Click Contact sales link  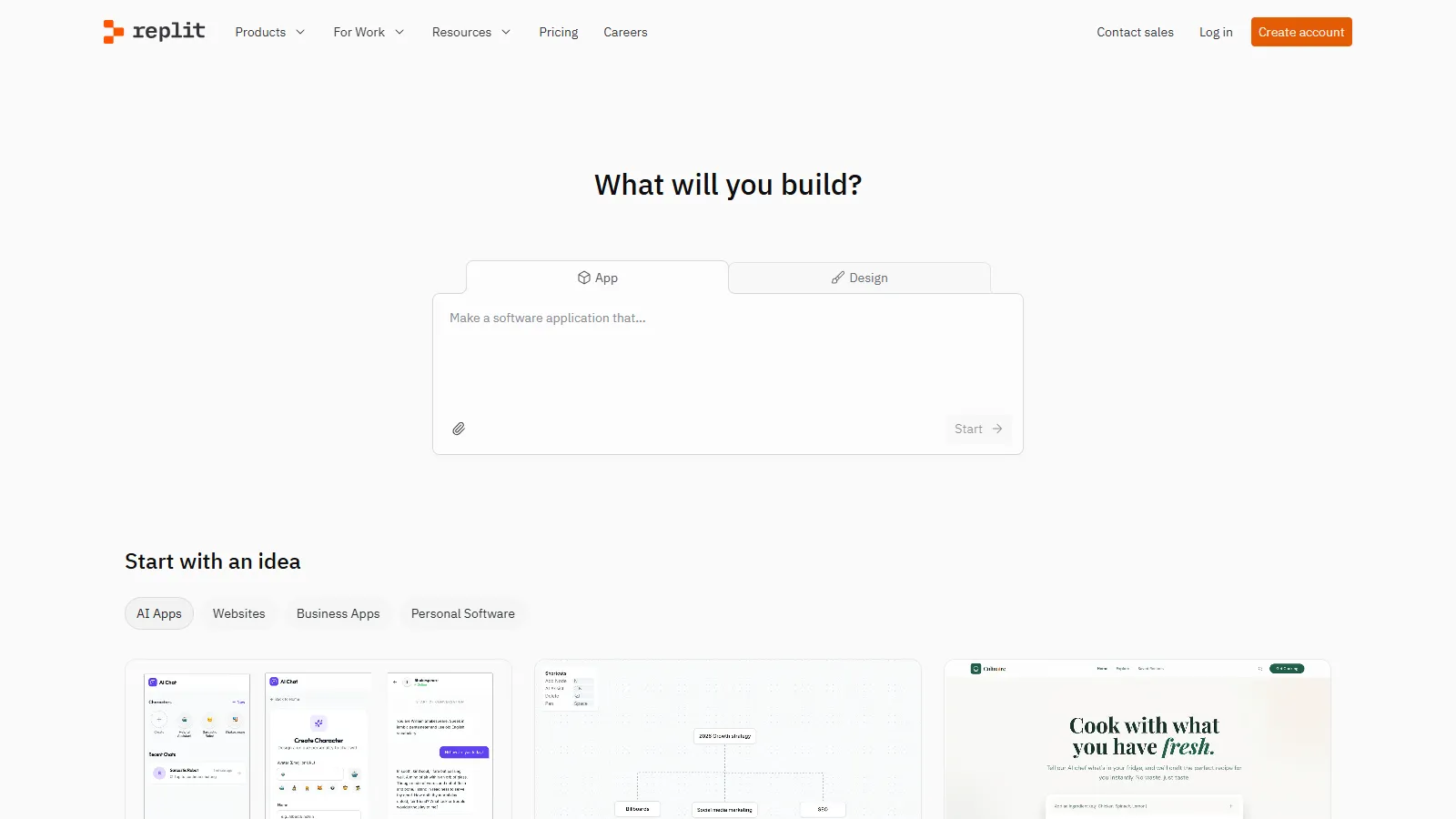coord(1135,32)
